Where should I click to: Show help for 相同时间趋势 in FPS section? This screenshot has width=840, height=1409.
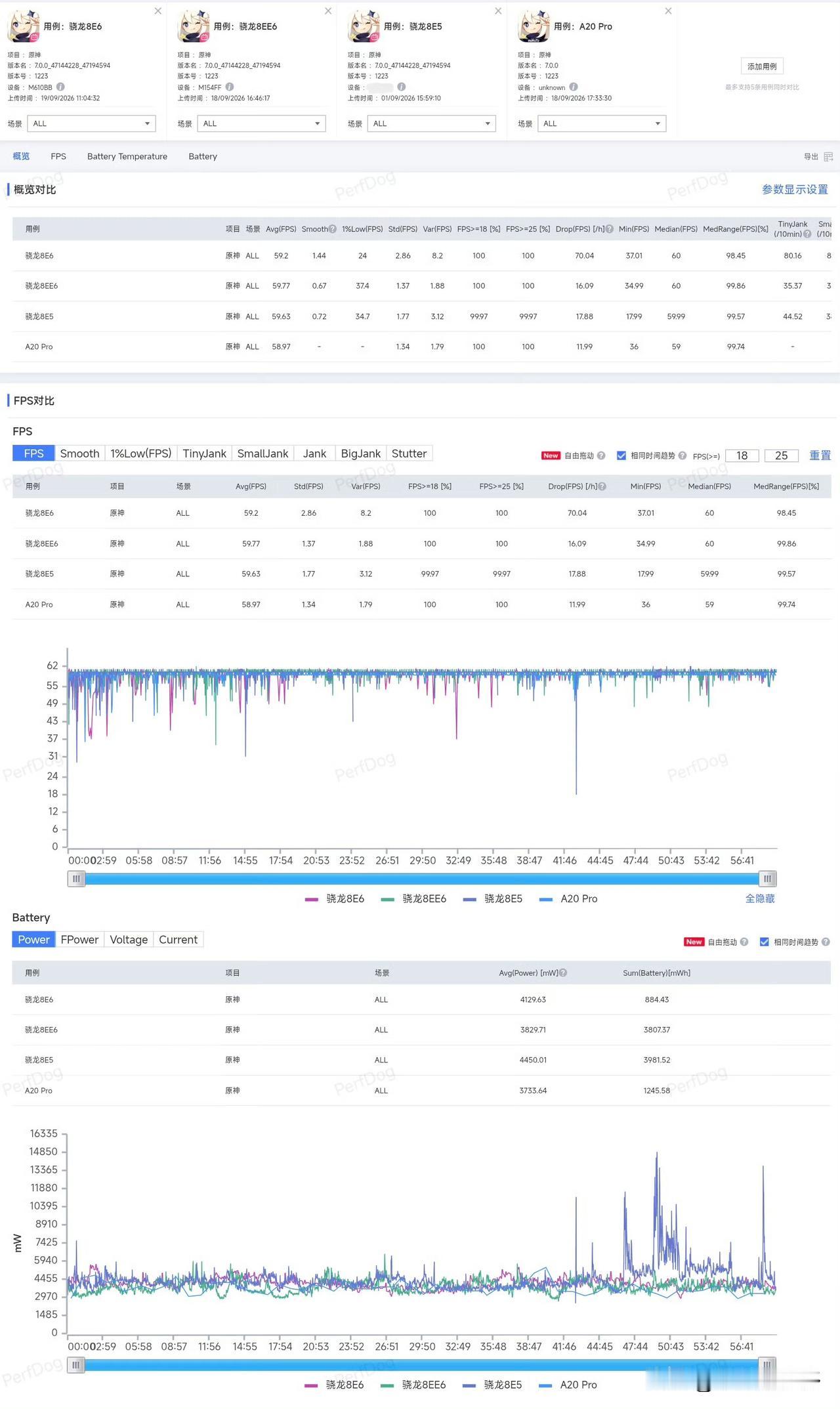pos(682,455)
